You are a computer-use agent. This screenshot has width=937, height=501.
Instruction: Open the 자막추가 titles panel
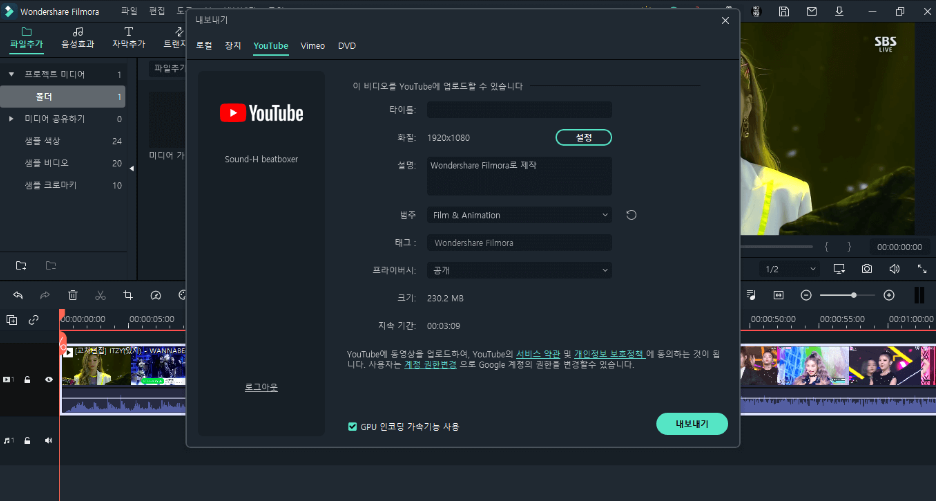click(x=128, y=37)
